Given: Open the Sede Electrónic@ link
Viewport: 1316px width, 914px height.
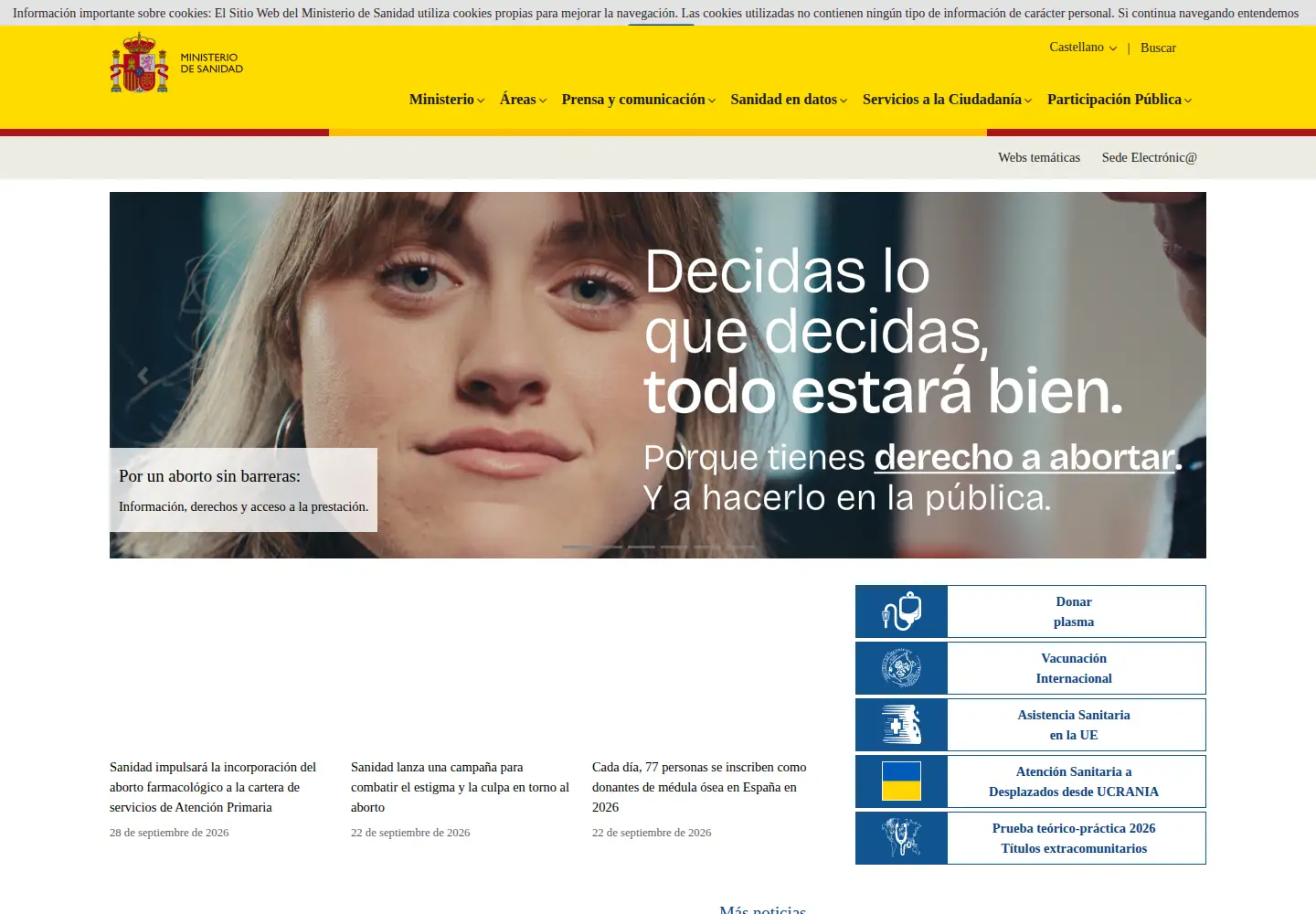Looking at the screenshot, I should coord(1150,157).
